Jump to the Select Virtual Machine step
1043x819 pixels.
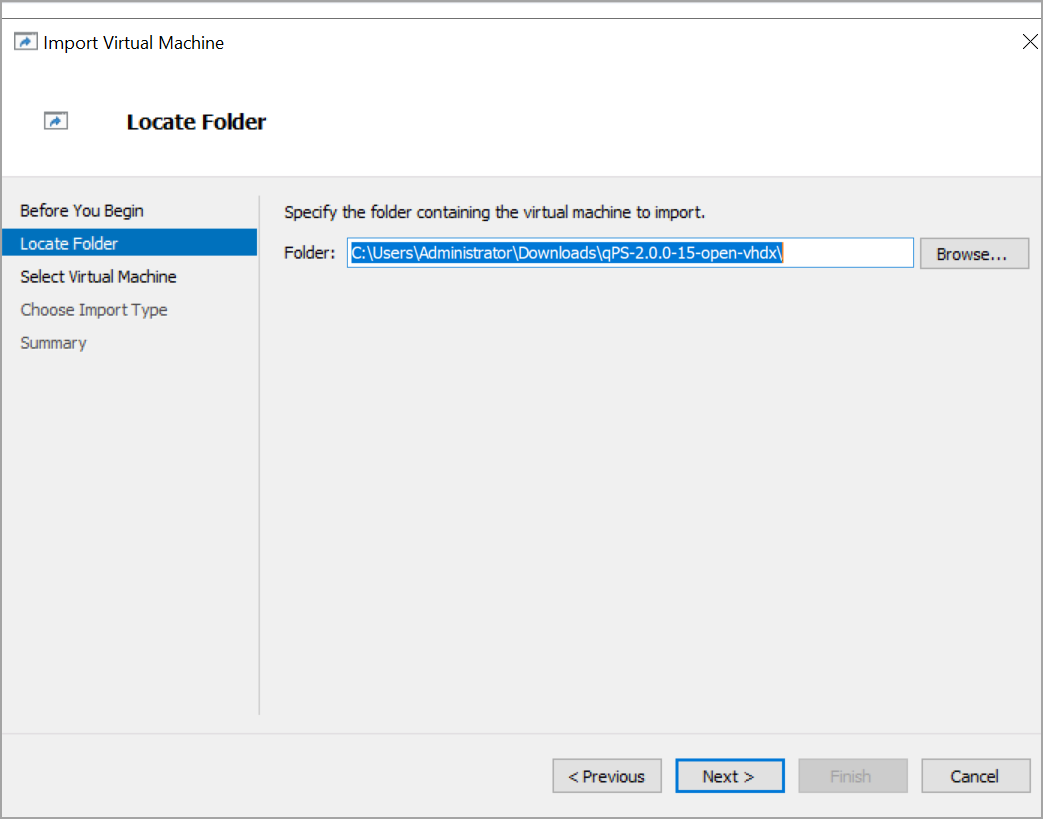point(98,276)
